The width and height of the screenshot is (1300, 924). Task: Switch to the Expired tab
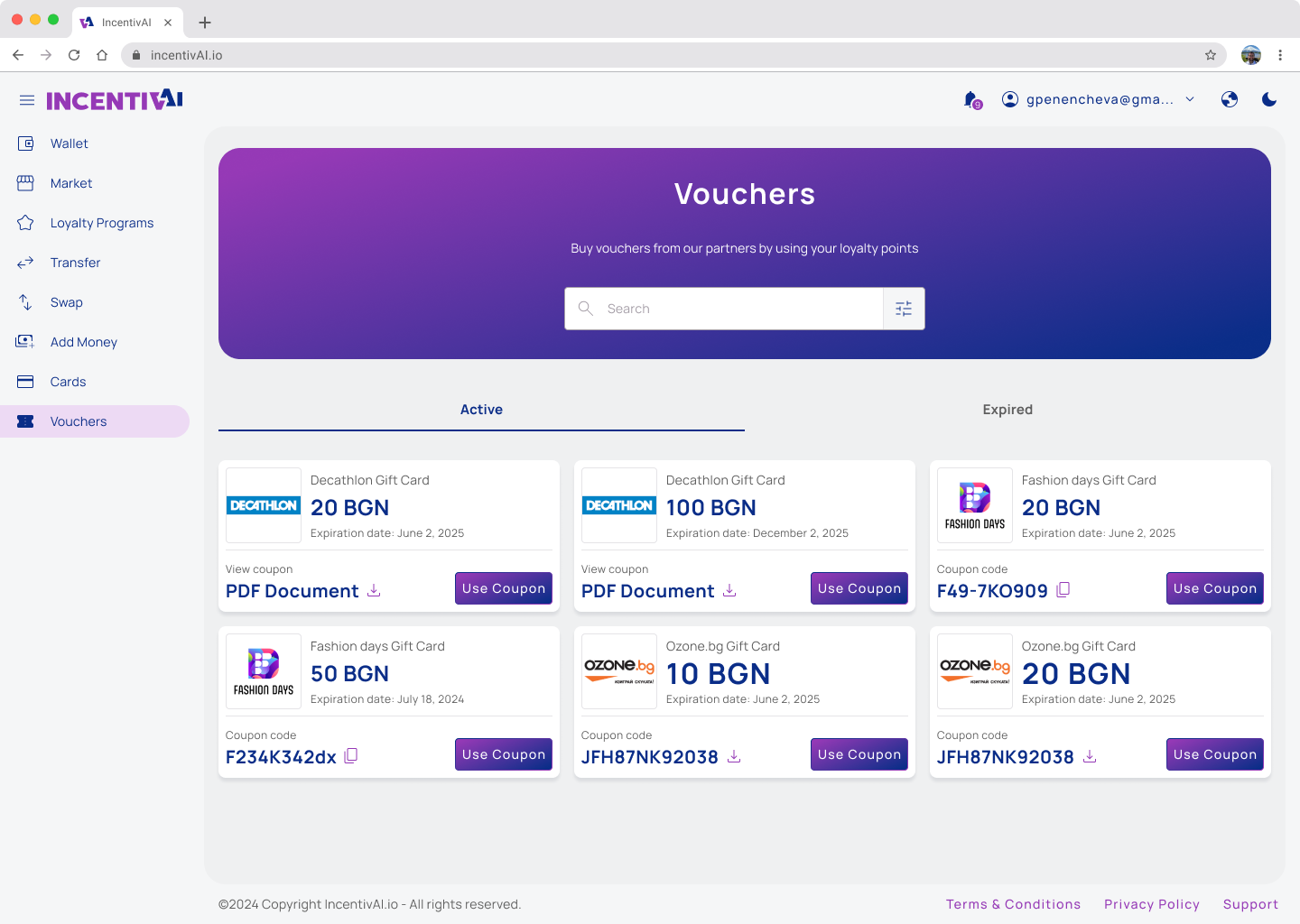(x=1007, y=409)
